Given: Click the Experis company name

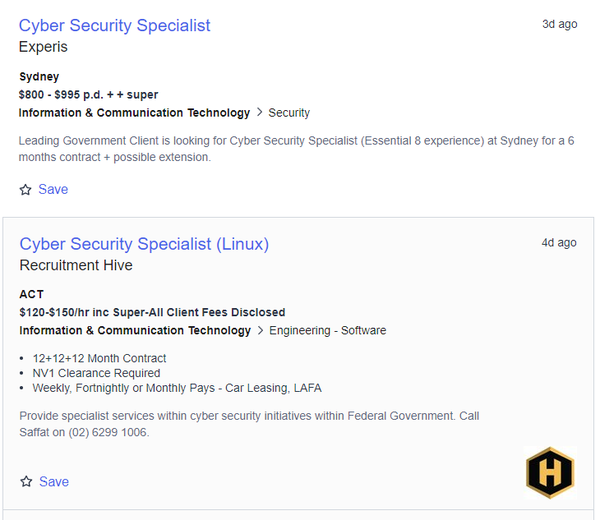Looking at the screenshot, I should [43, 47].
